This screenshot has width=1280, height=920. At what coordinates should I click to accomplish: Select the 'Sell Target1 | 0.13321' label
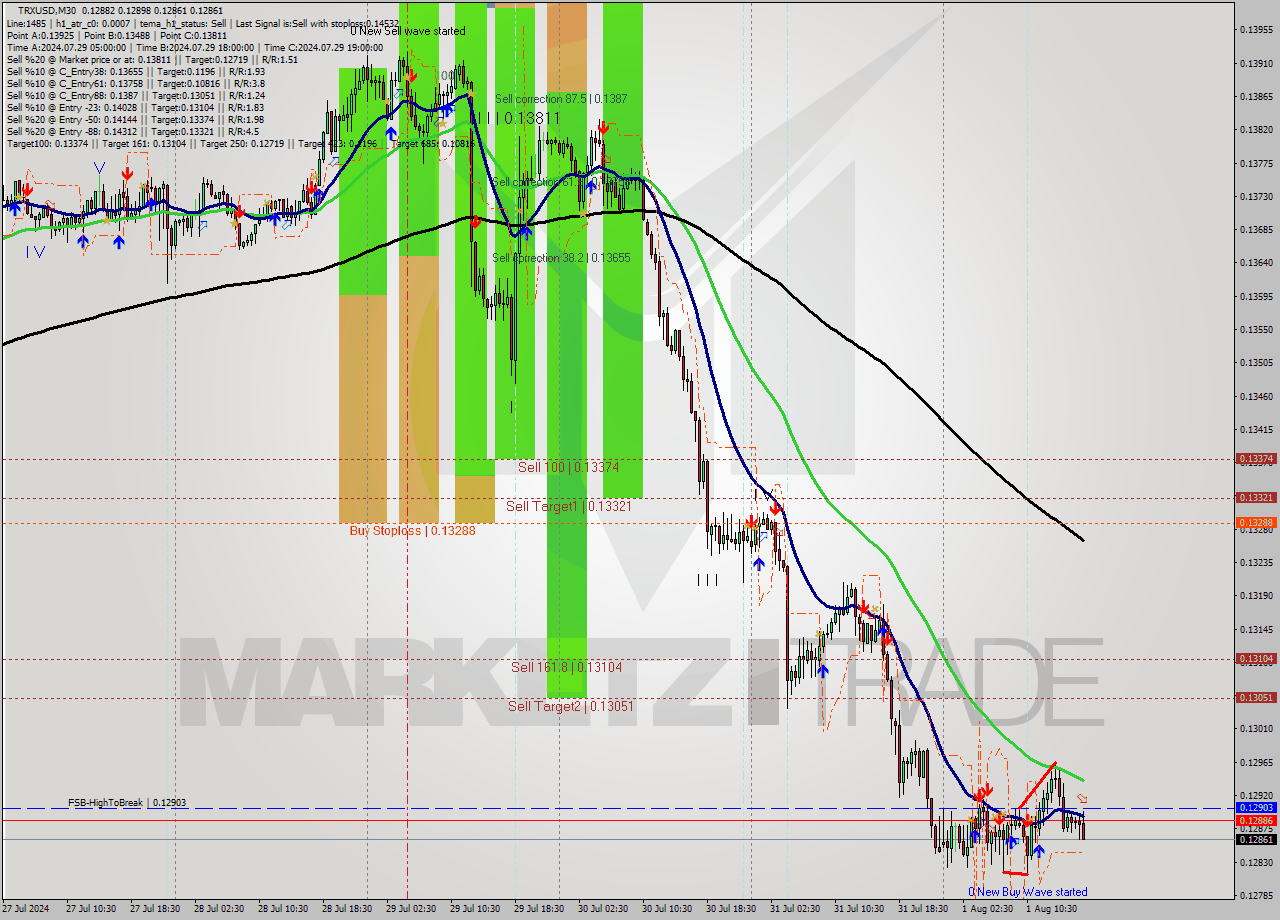pyautogui.click(x=569, y=506)
